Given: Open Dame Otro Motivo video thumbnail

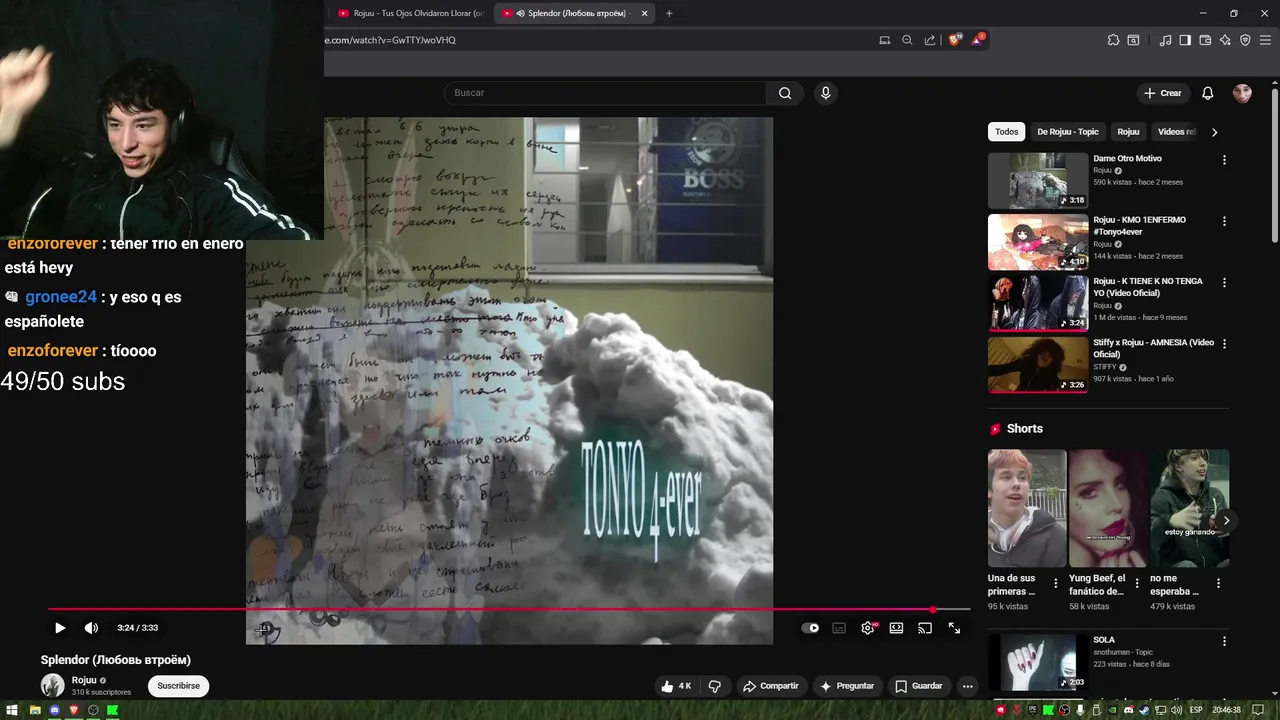Looking at the screenshot, I should click(x=1038, y=180).
